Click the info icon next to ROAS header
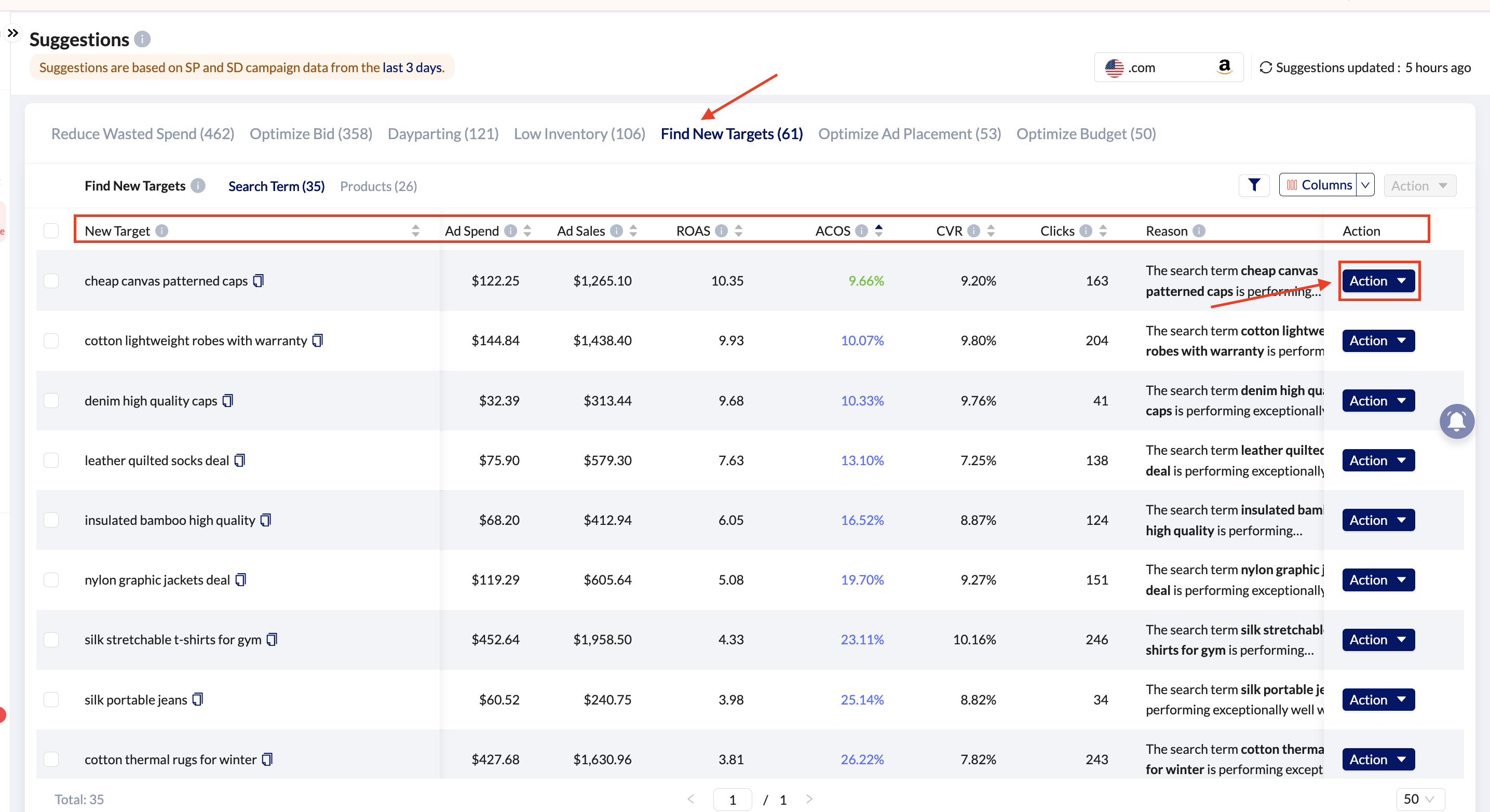 [721, 231]
